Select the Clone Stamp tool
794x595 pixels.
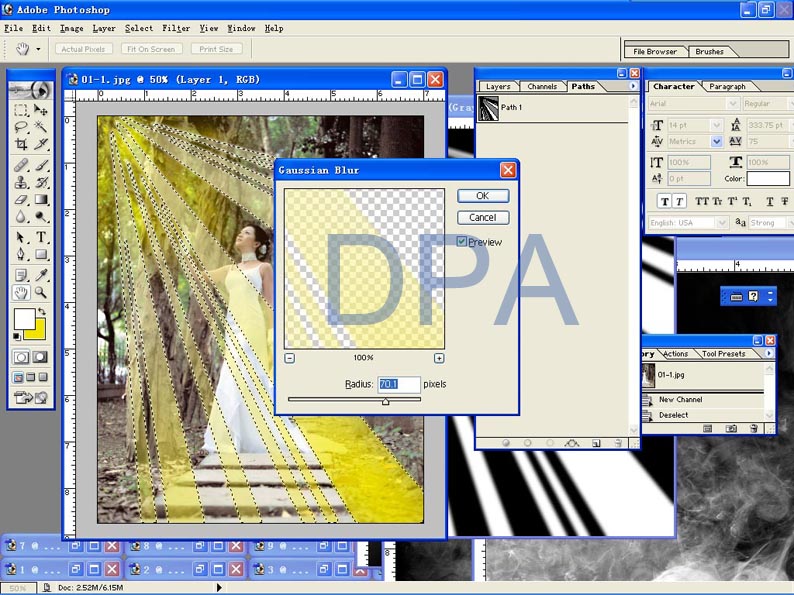pyautogui.click(x=21, y=182)
